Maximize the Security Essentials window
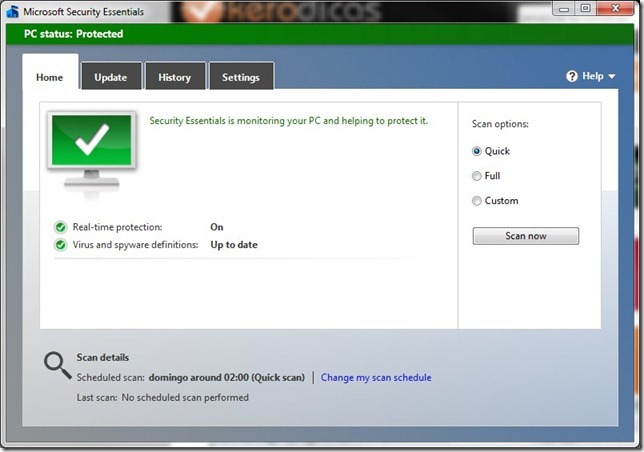644x452 pixels. 586,9
